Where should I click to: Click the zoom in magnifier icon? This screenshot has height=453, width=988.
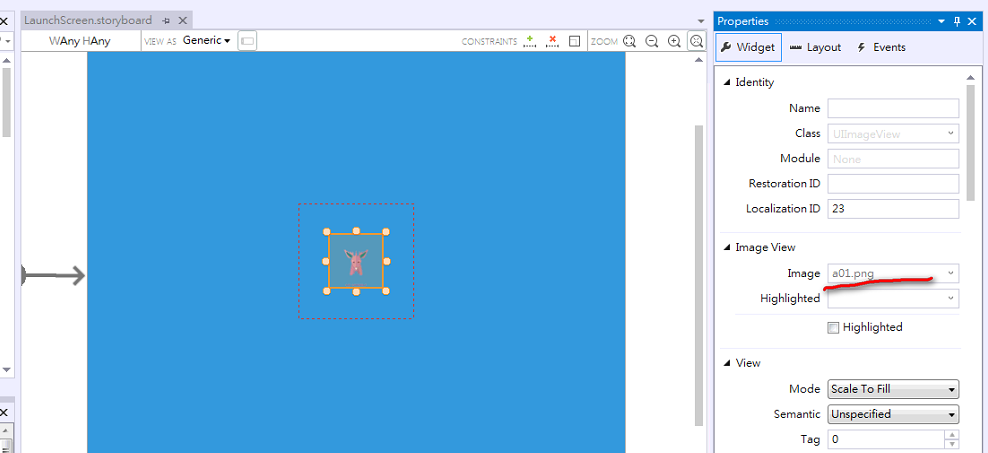tap(674, 41)
